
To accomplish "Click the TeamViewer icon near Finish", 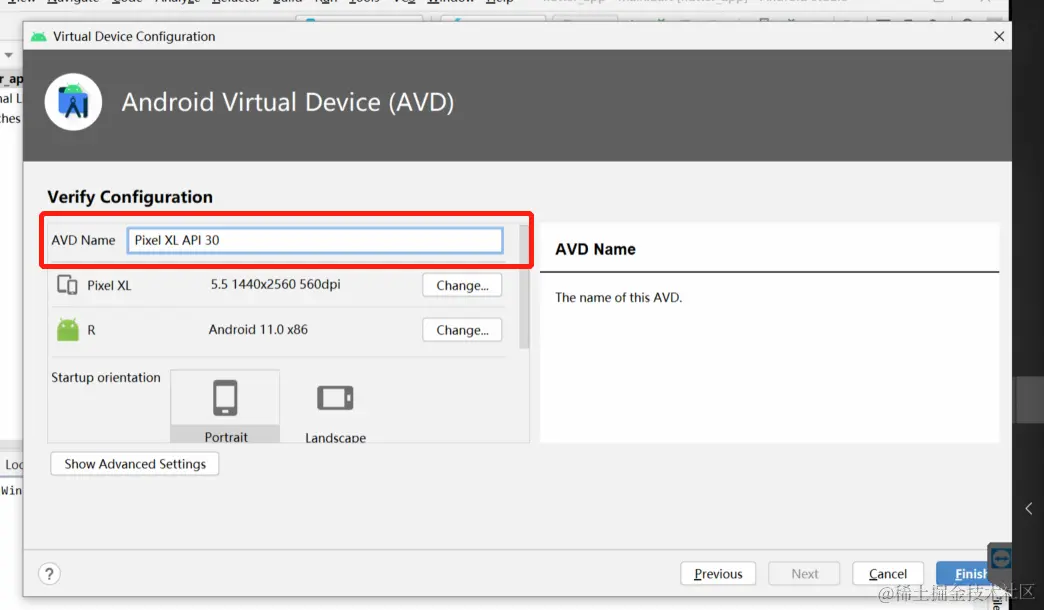I will (x=1000, y=558).
